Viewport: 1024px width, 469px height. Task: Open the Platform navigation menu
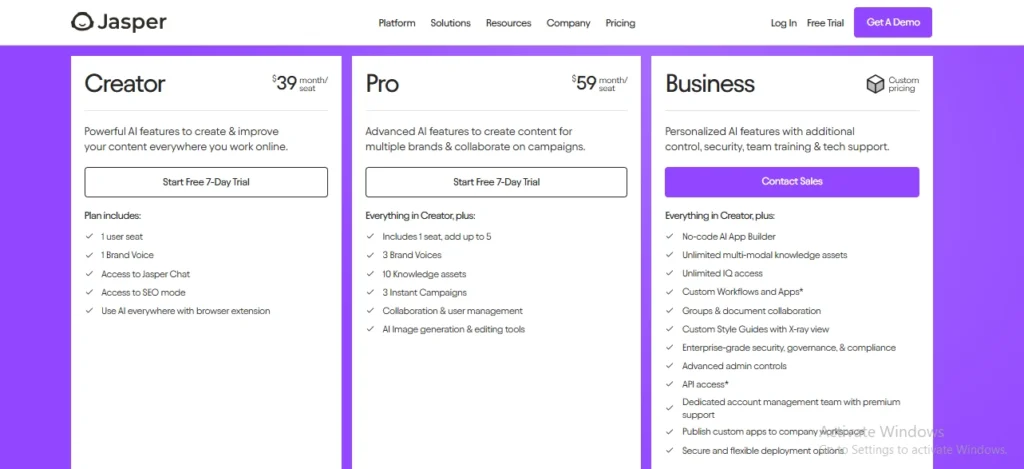[x=397, y=23]
